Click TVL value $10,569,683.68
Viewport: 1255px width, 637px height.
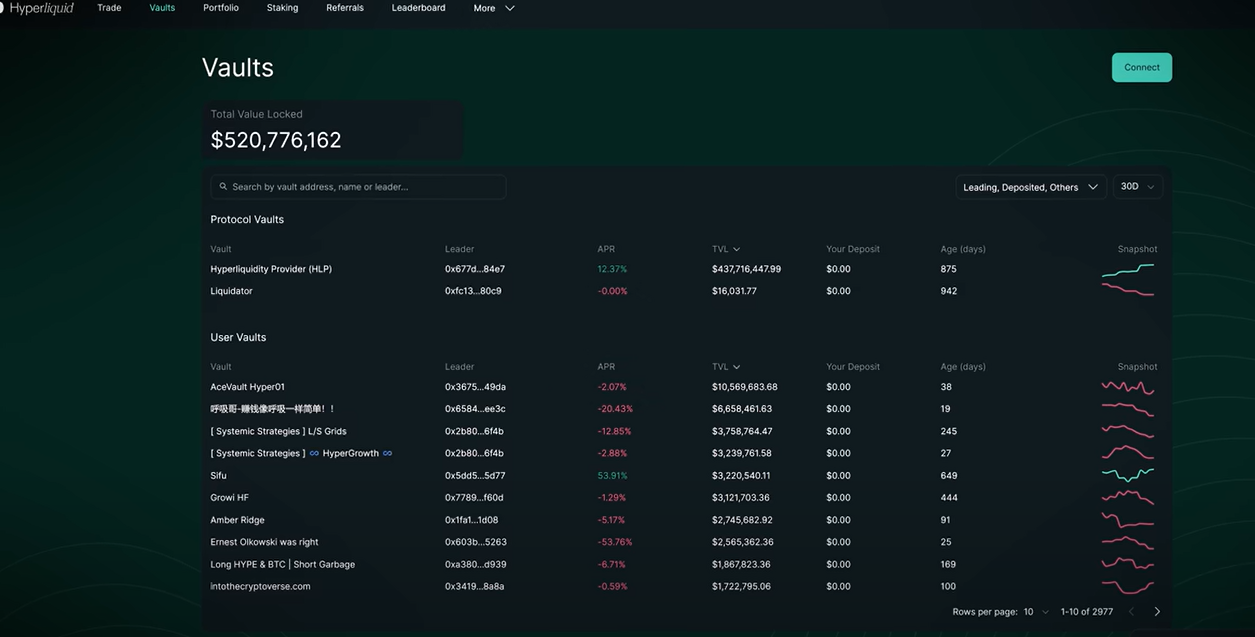[744, 387]
